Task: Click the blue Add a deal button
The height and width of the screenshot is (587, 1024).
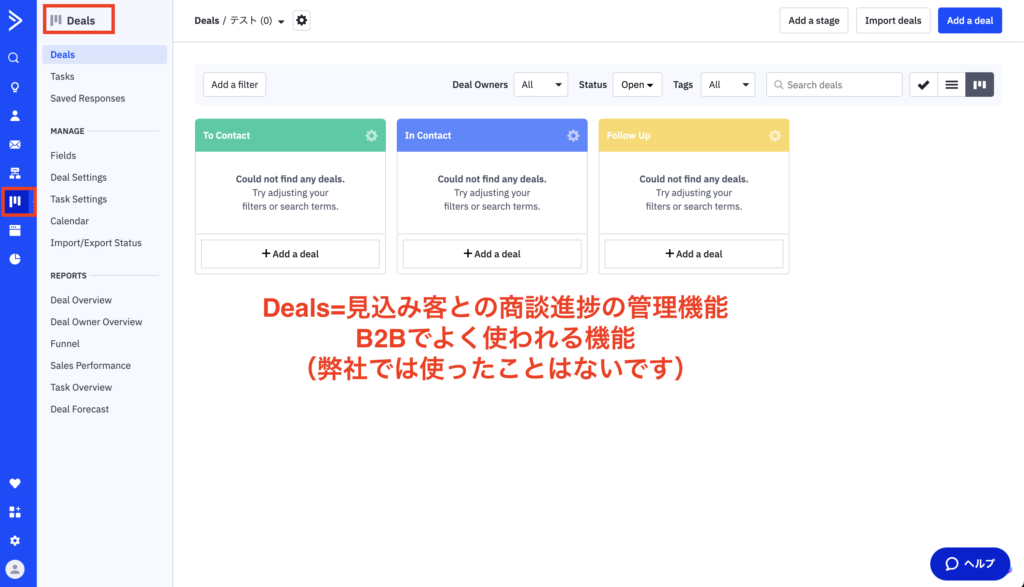Action: tap(970, 20)
